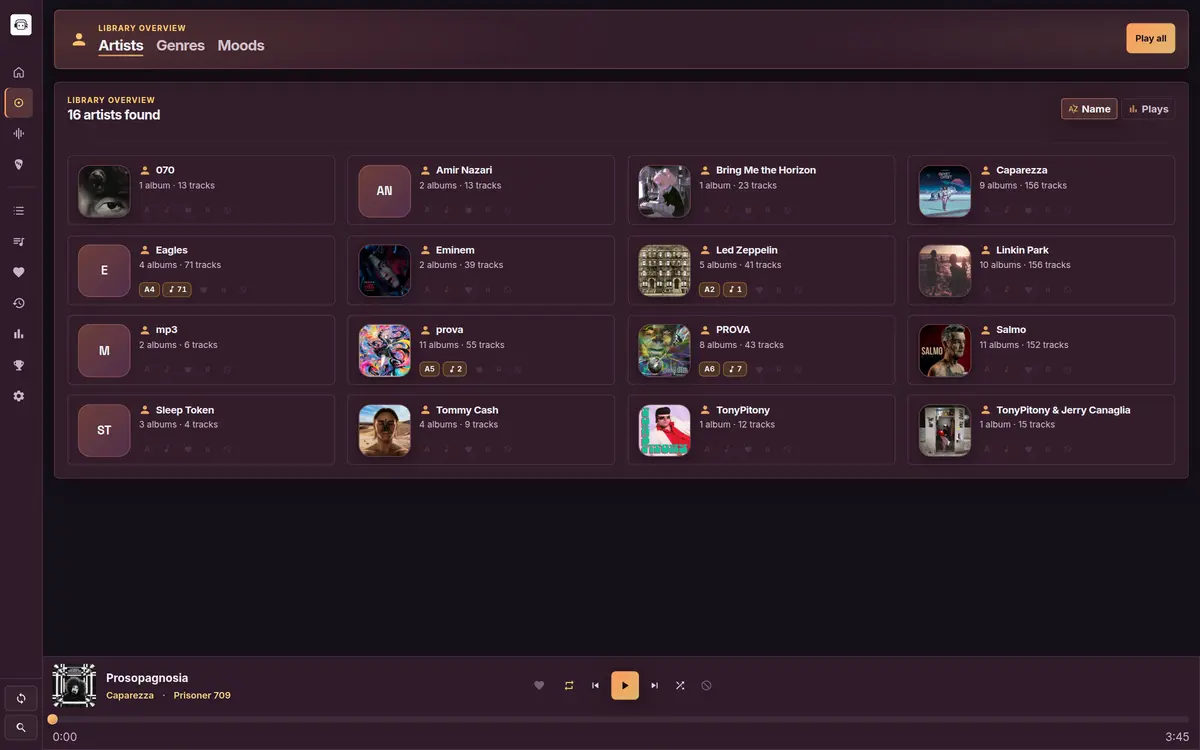Open the app logo at sidebar top
This screenshot has height=750, width=1200.
point(21,25)
